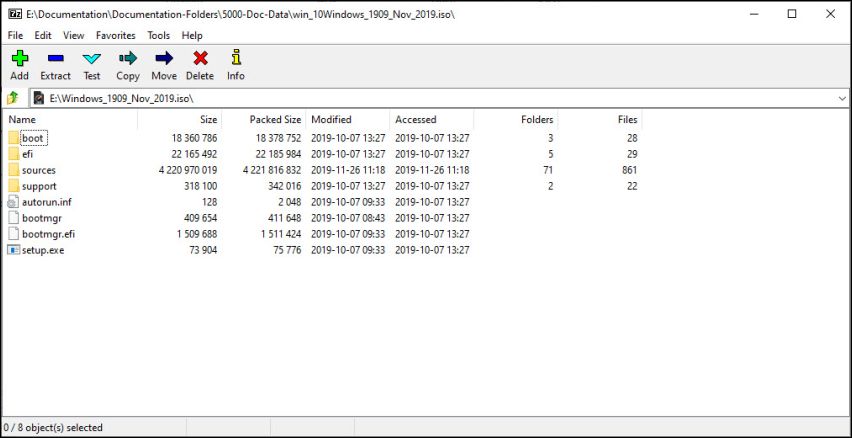Open the Info toolbar icon
This screenshot has width=852, height=438.
click(236, 58)
